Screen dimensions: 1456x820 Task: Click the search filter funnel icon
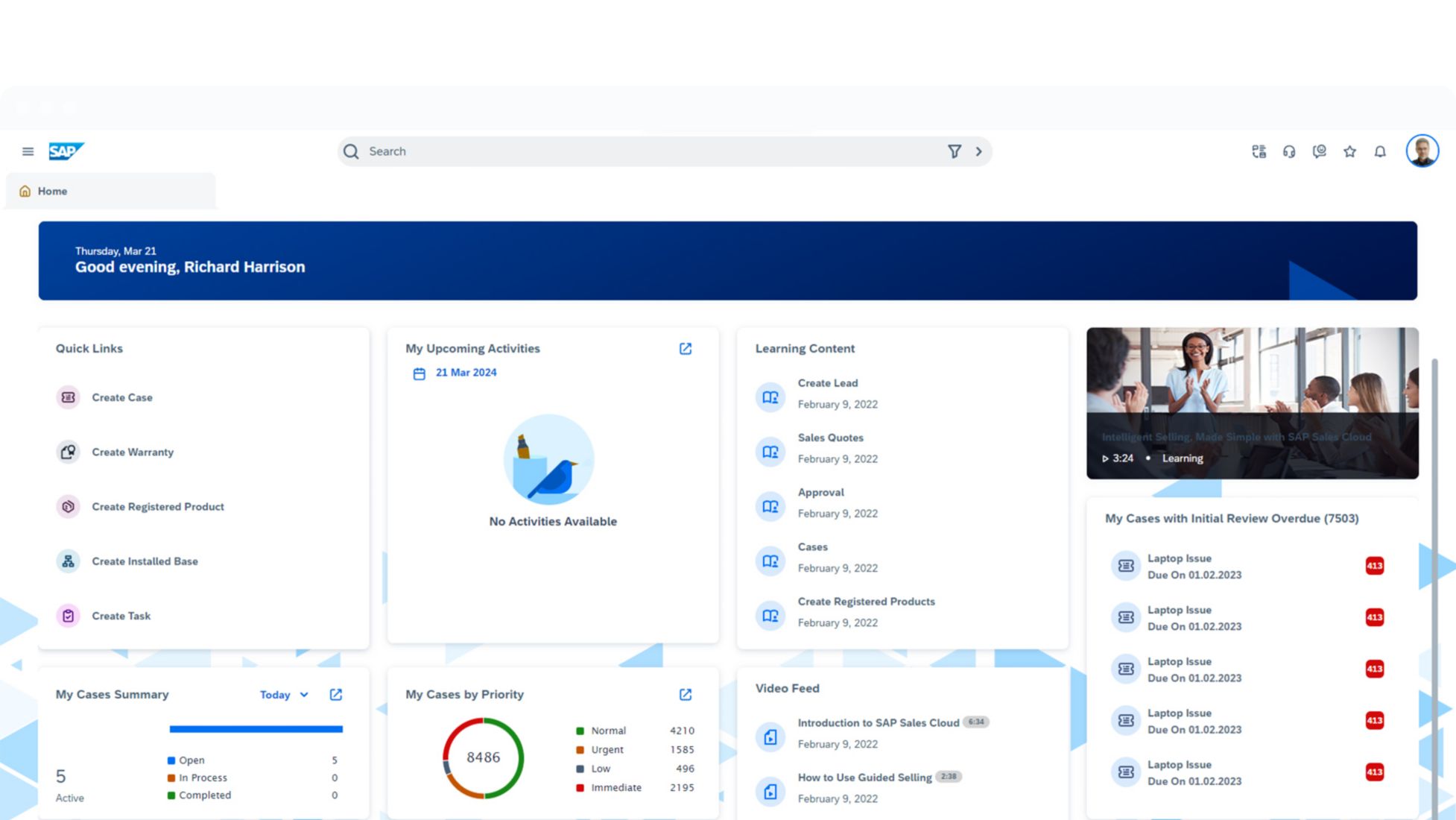(x=954, y=151)
